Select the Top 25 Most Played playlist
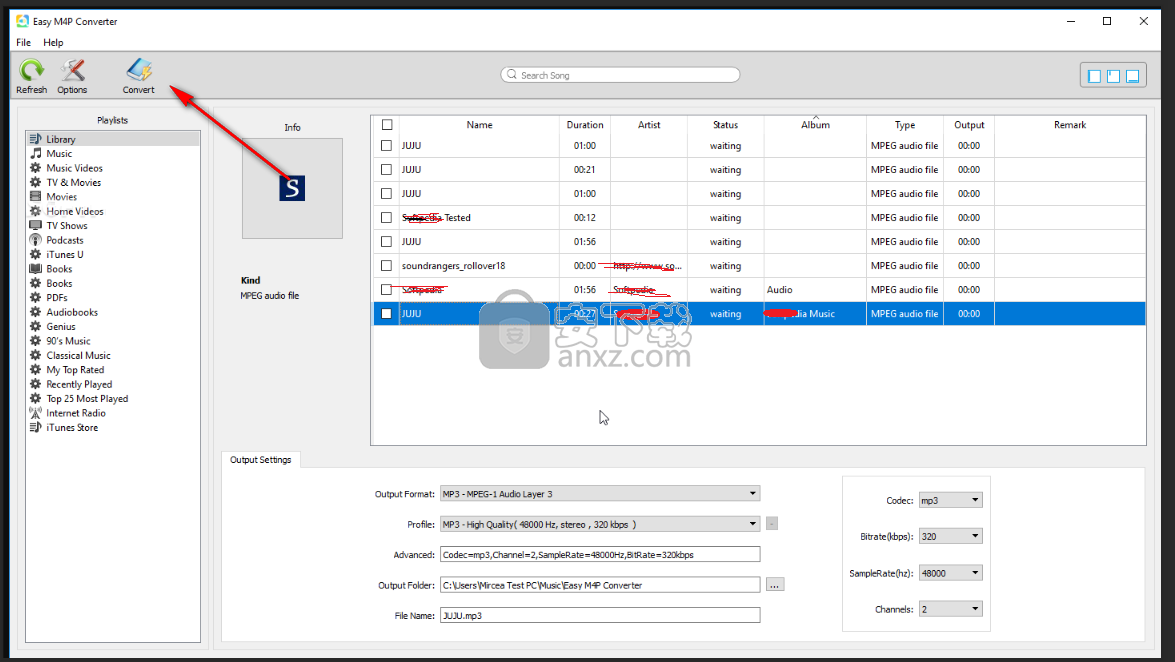This screenshot has width=1175, height=662. pos(87,398)
